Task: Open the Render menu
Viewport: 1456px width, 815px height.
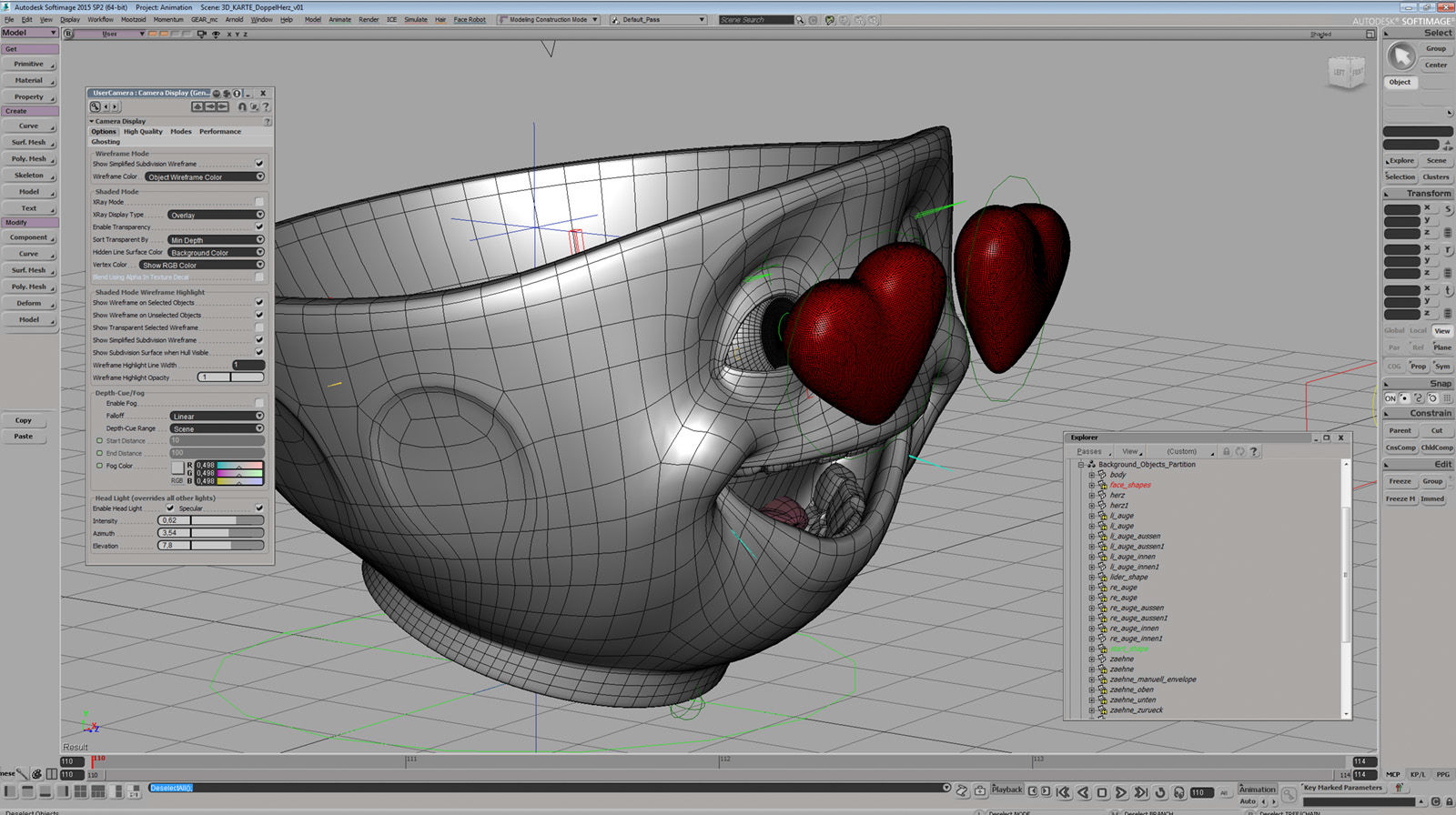Action: coord(369,19)
